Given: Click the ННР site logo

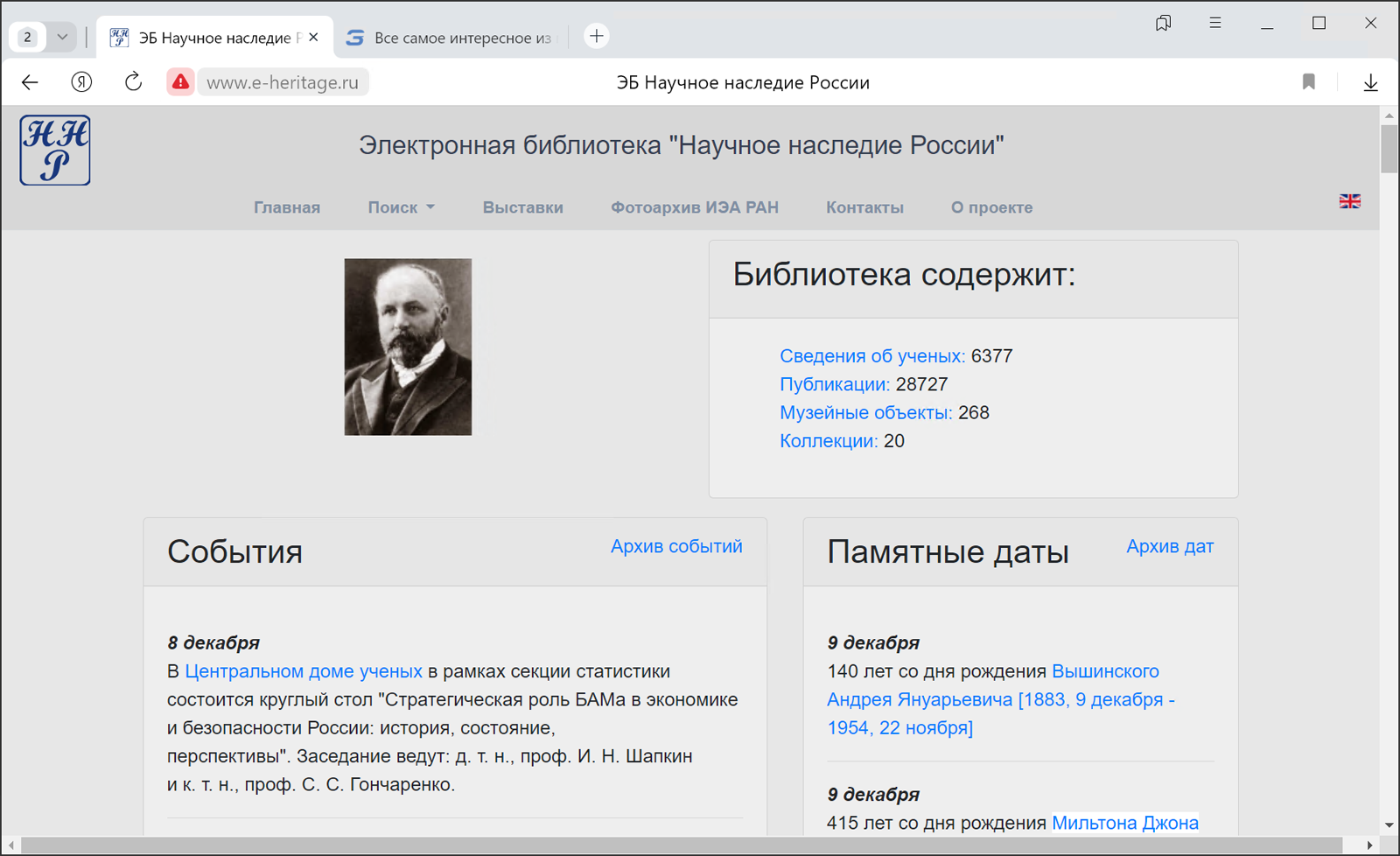Looking at the screenshot, I should (x=55, y=150).
